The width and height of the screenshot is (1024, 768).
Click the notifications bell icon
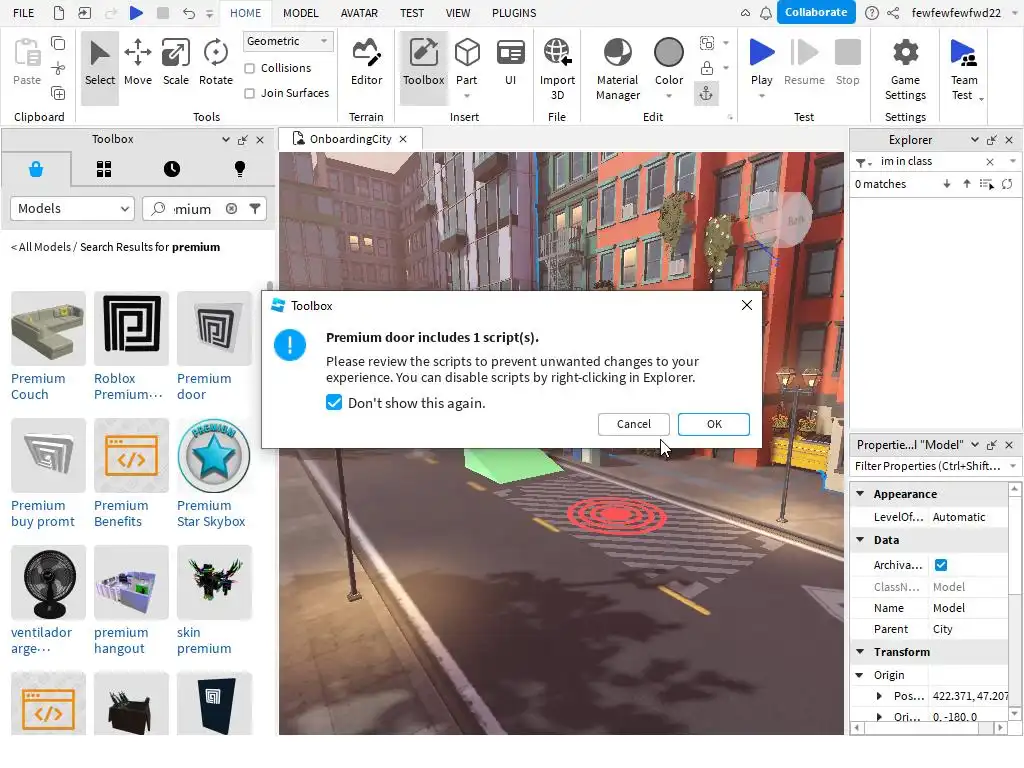765,13
